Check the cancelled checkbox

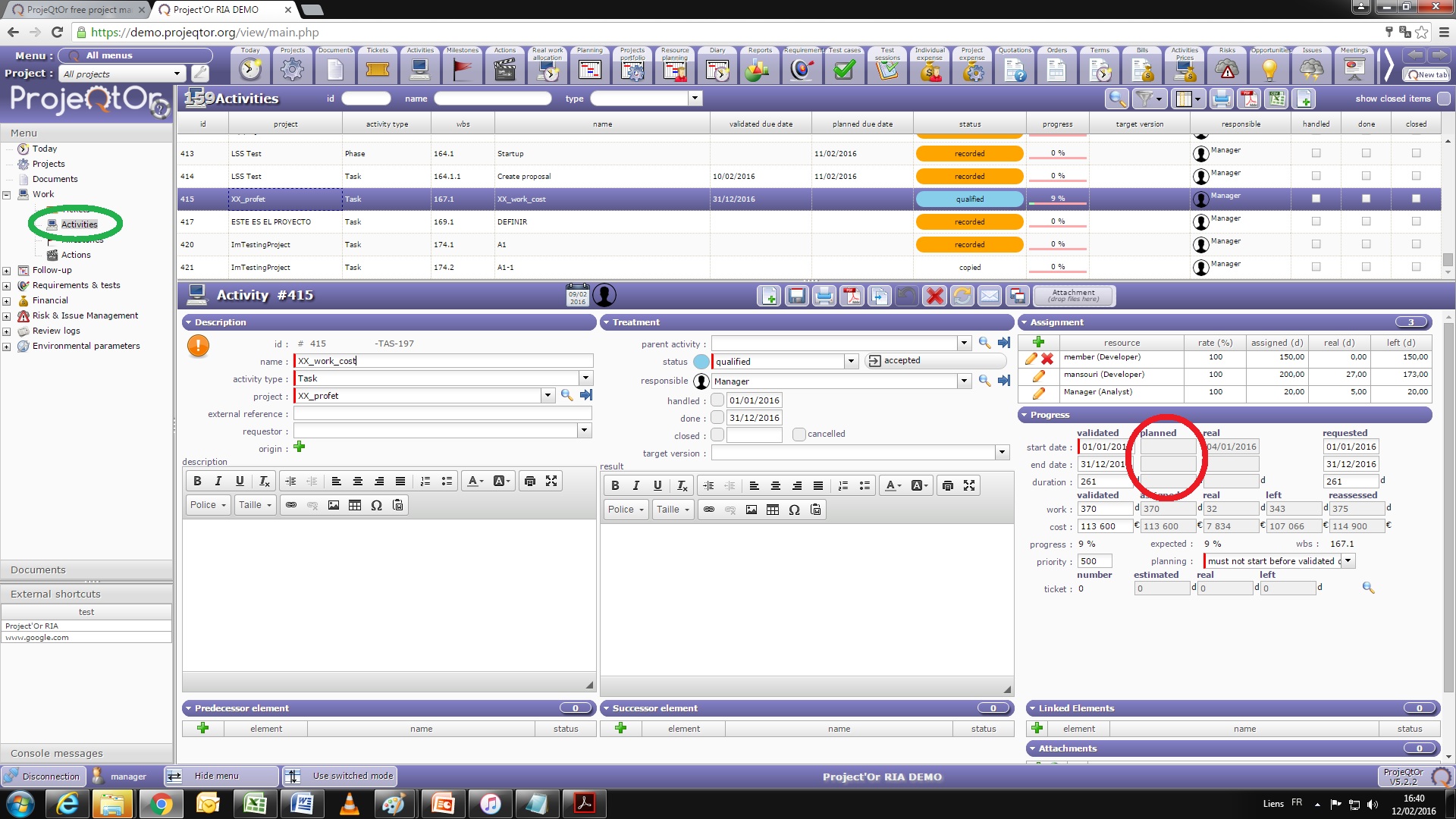coord(799,434)
